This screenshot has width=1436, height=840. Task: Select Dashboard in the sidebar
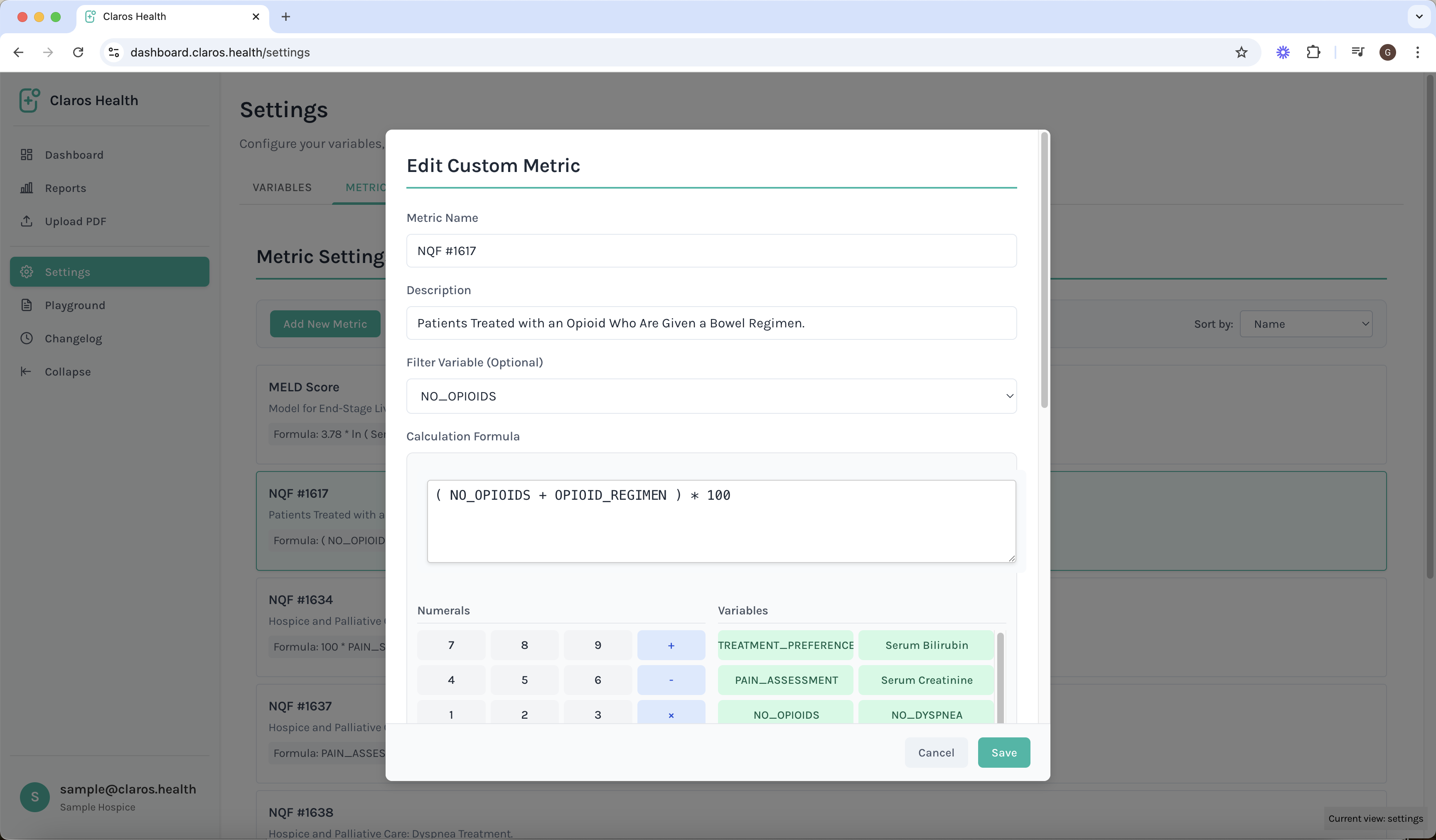[75, 155]
